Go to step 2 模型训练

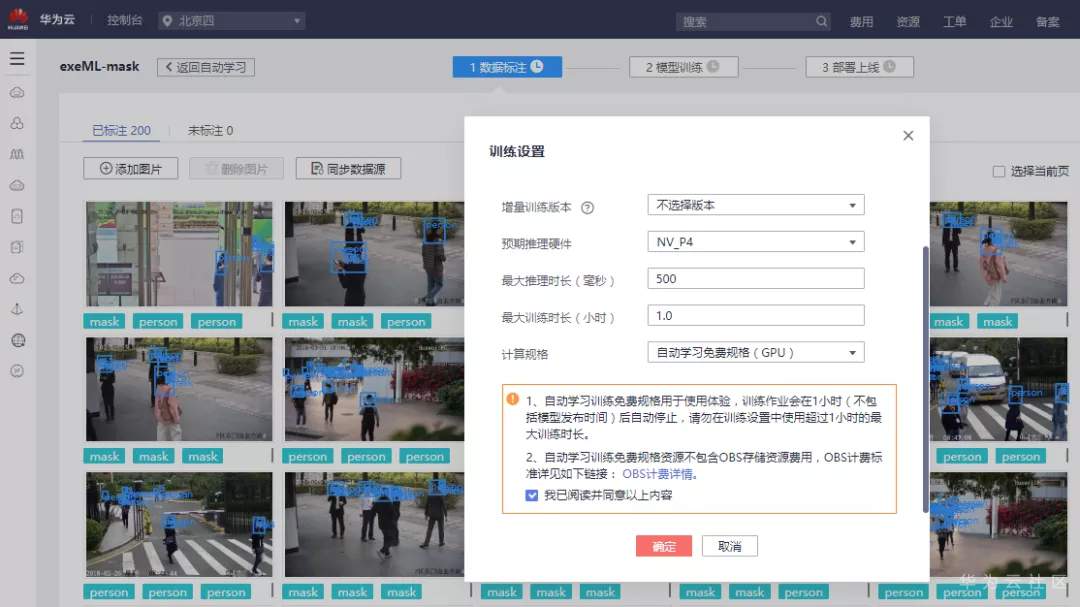pos(683,67)
